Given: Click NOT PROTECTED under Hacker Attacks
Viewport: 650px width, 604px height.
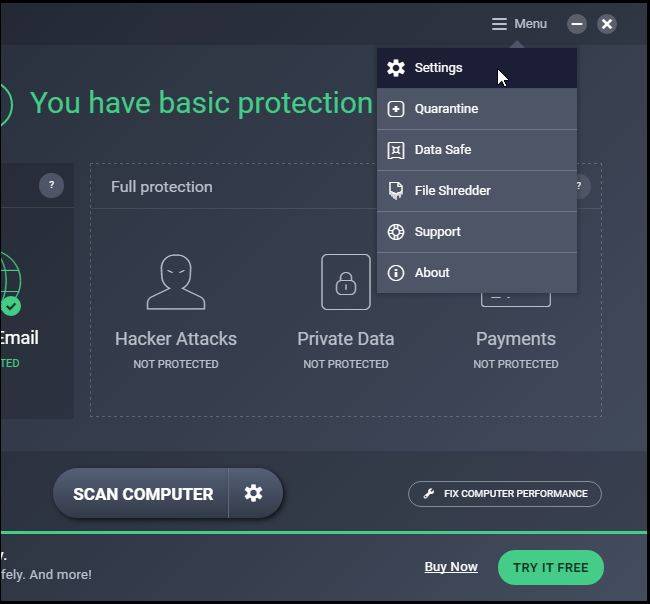Looking at the screenshot, I should (176, 364).
